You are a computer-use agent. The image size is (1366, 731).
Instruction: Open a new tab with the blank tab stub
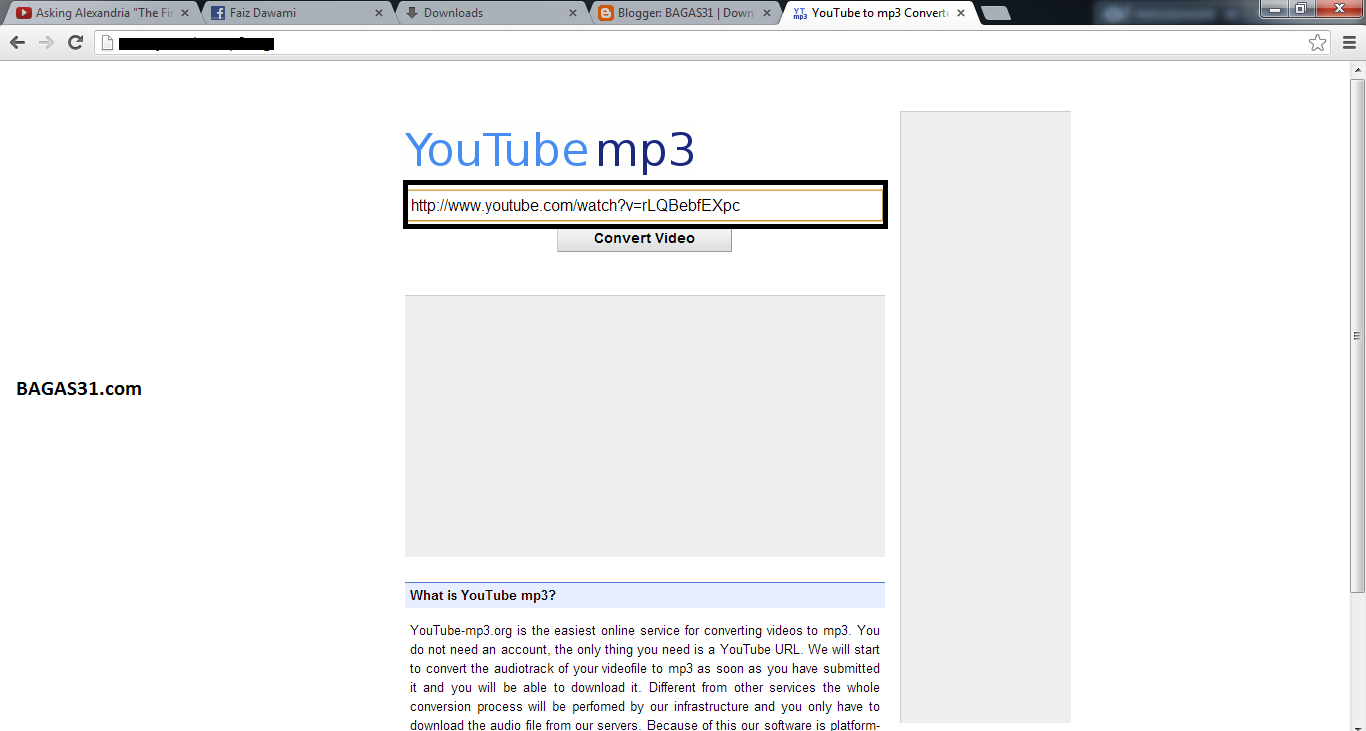coord(995,13)
